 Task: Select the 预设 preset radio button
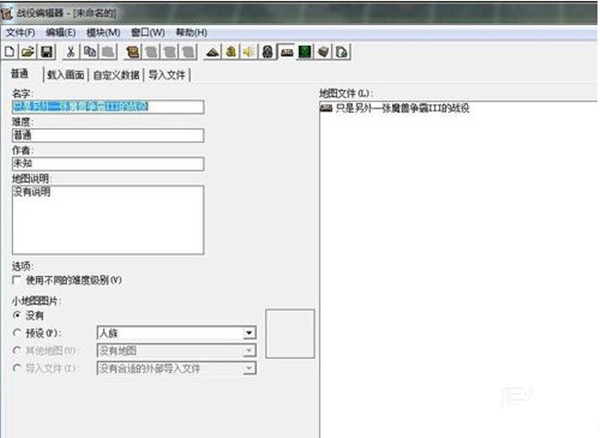pyautogui.click(x=16, y=333)
